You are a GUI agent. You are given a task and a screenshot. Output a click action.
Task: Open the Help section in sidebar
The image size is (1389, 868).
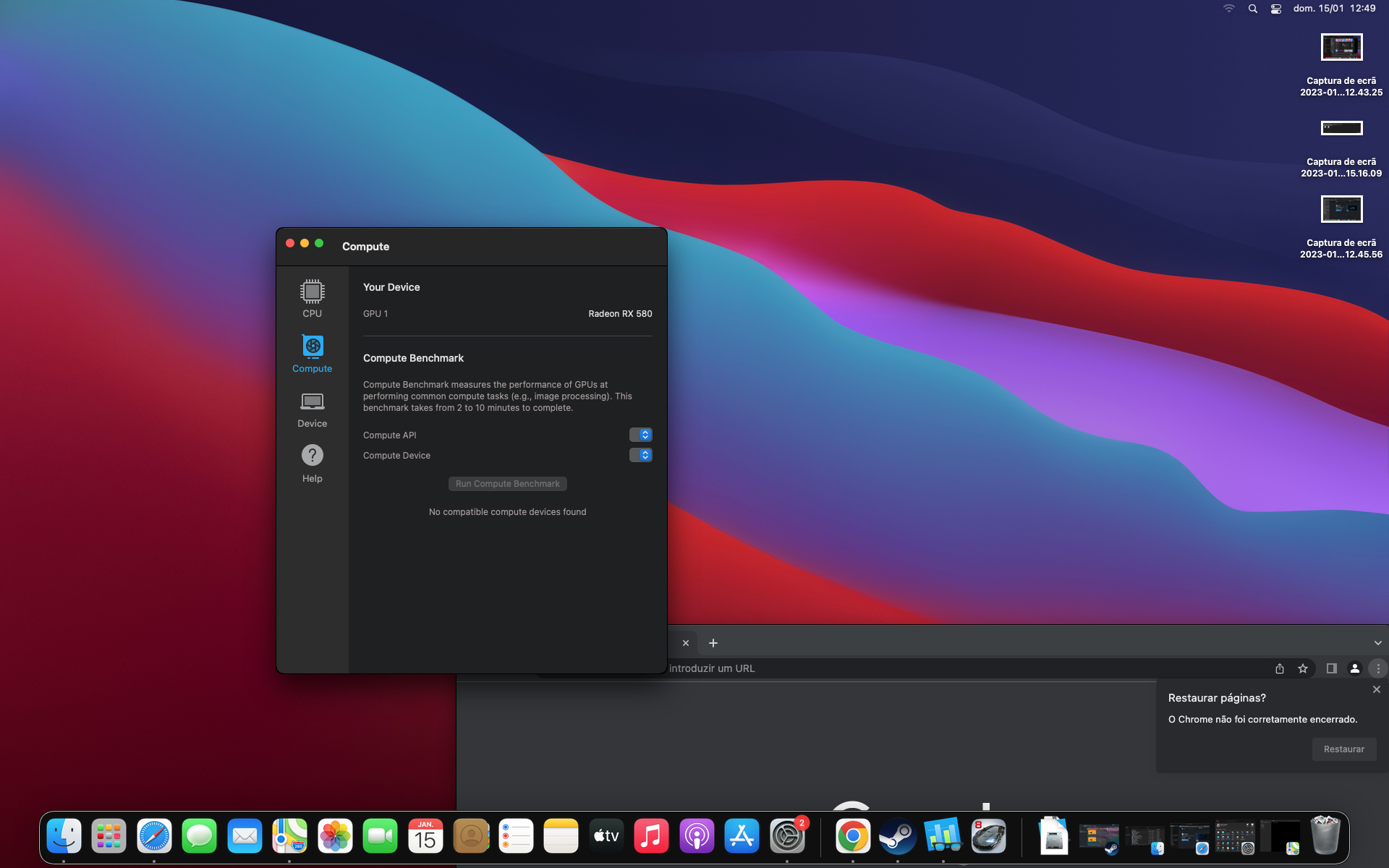[x=312, y=464]
